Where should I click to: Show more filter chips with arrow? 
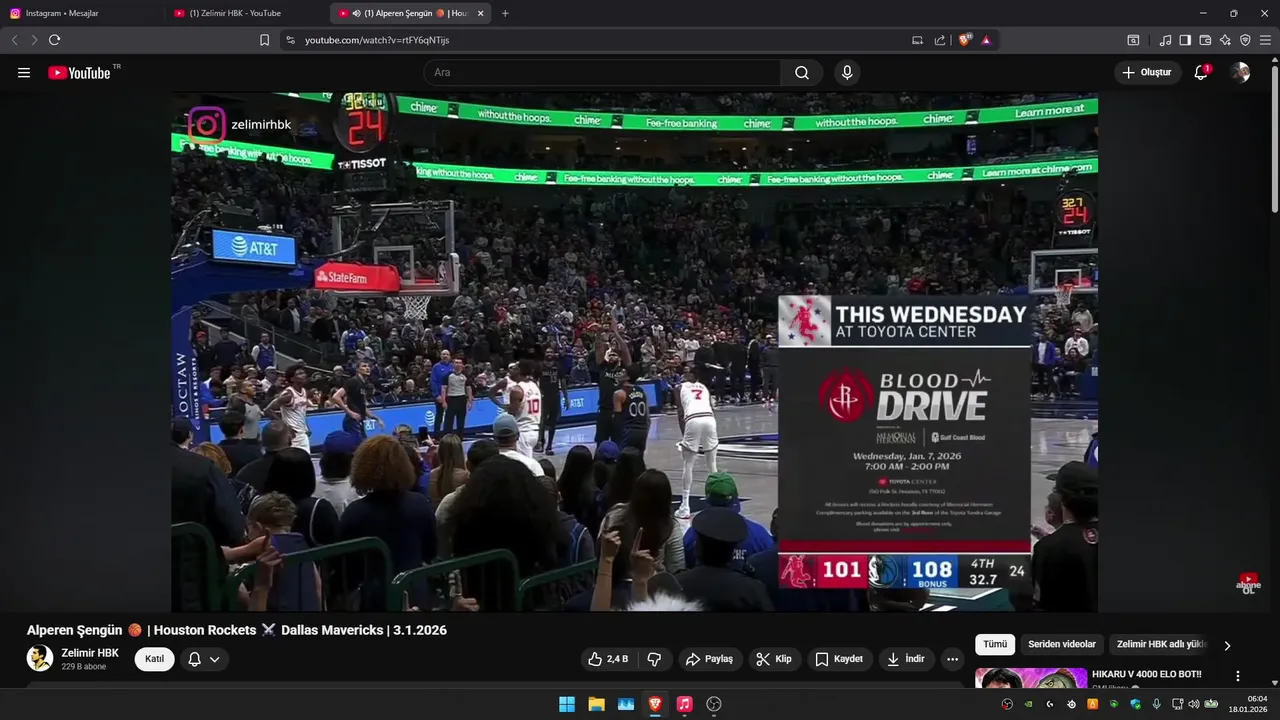1227,645
